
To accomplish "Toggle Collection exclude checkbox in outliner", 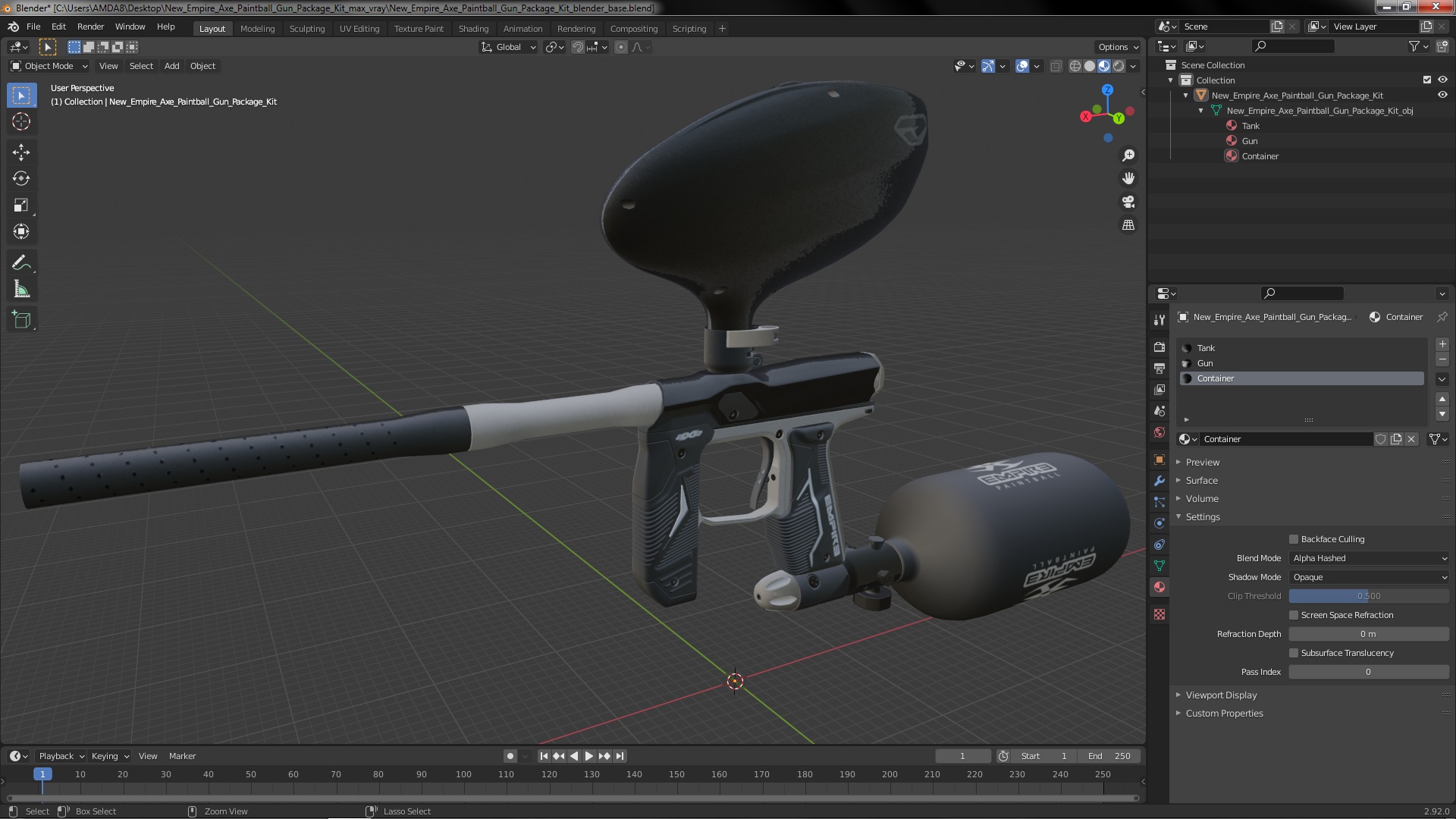I will coord(1427,80).
